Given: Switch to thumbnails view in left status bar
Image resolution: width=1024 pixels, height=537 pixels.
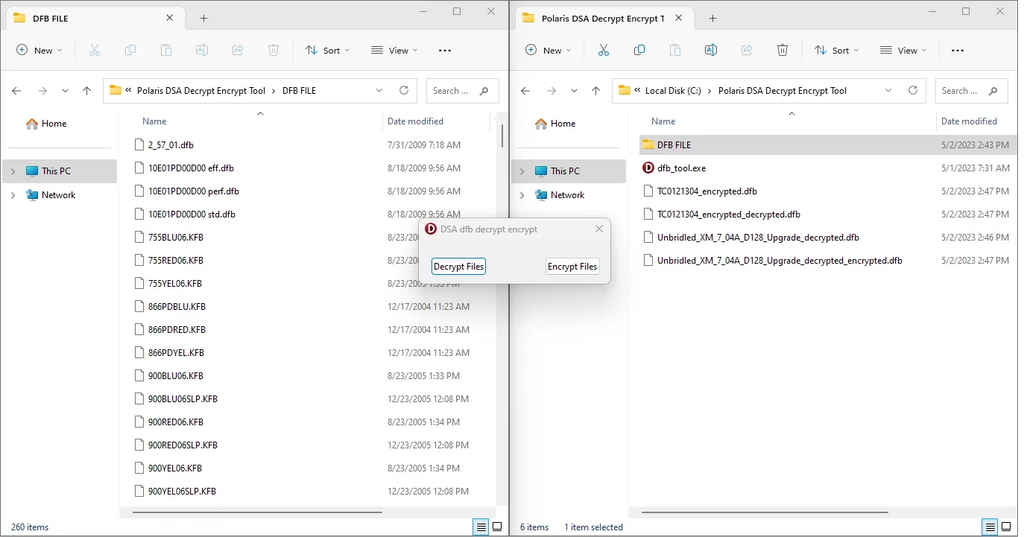Looking at the screenshot, I should [497, 527].
